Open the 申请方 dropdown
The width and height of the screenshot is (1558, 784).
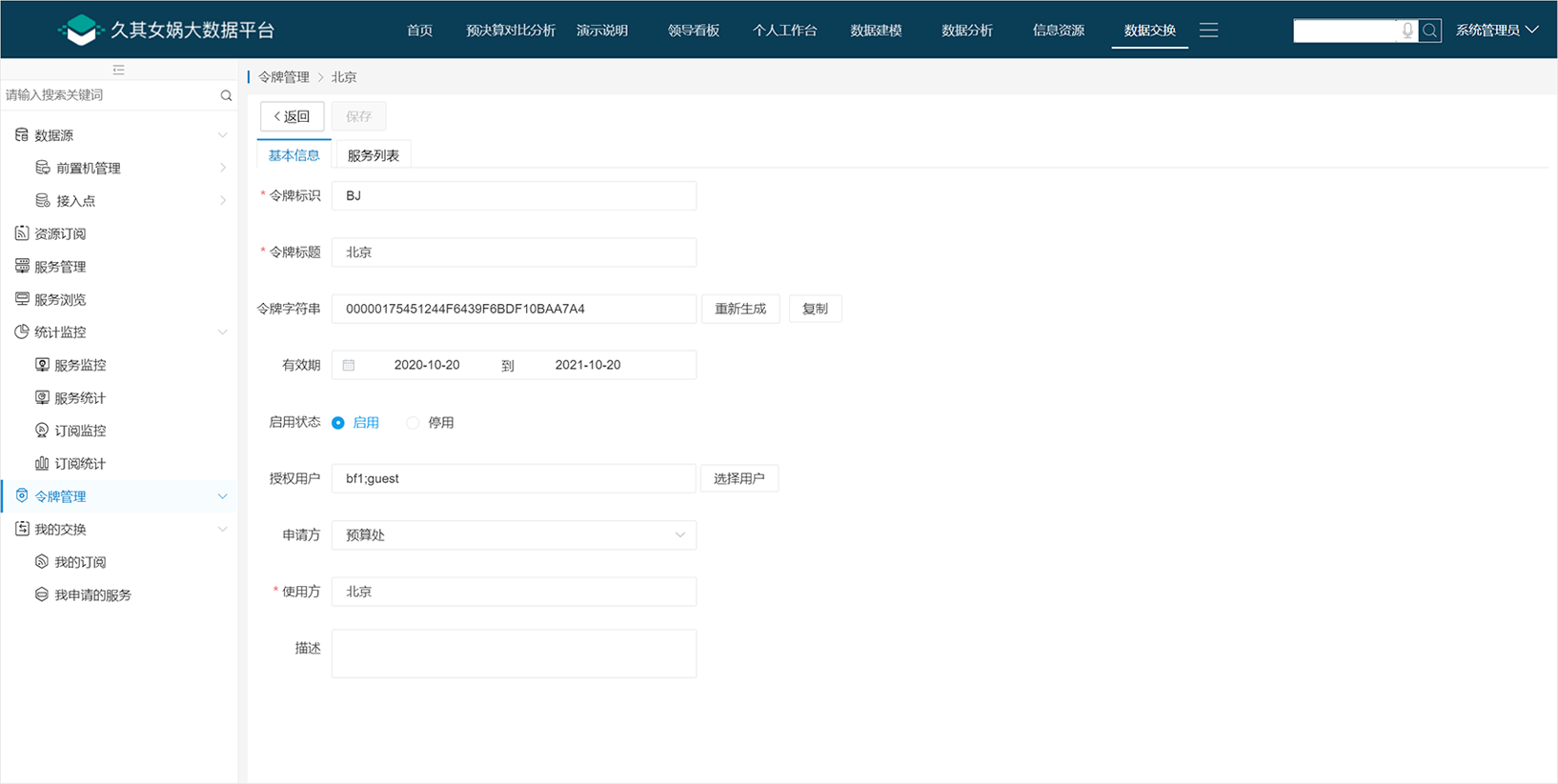tap(514, 535)
